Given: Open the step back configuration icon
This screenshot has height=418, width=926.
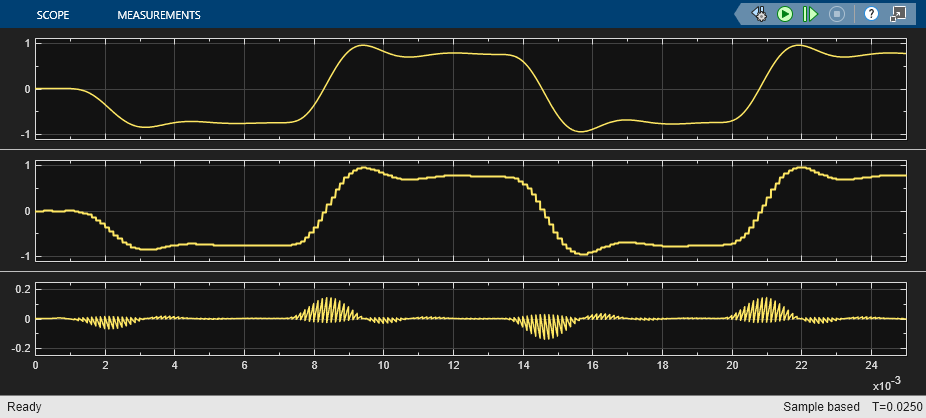Looking at the screenshot, I should tap(759, 14).
